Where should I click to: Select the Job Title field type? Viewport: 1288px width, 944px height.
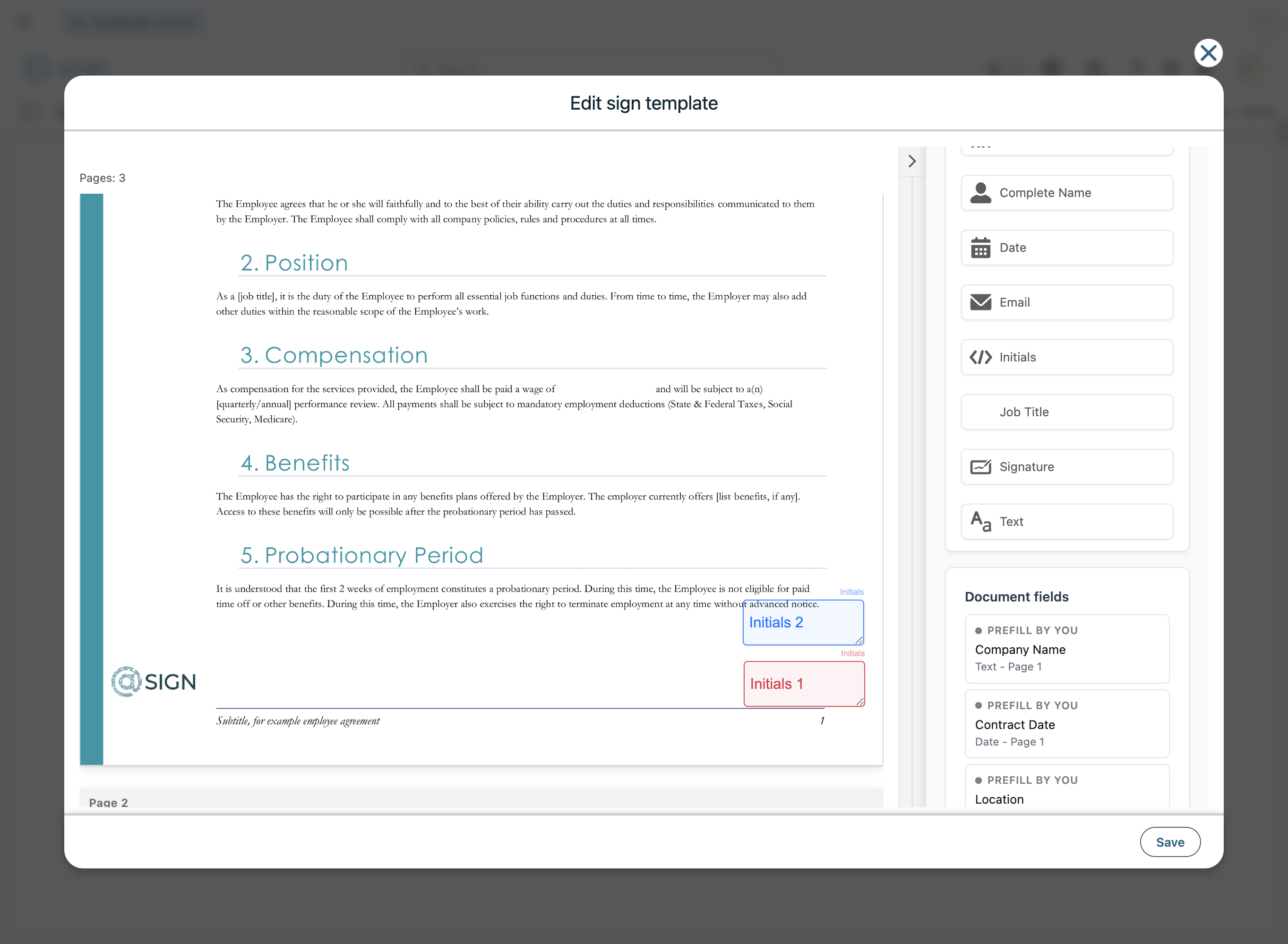[x=1066, y=412]
